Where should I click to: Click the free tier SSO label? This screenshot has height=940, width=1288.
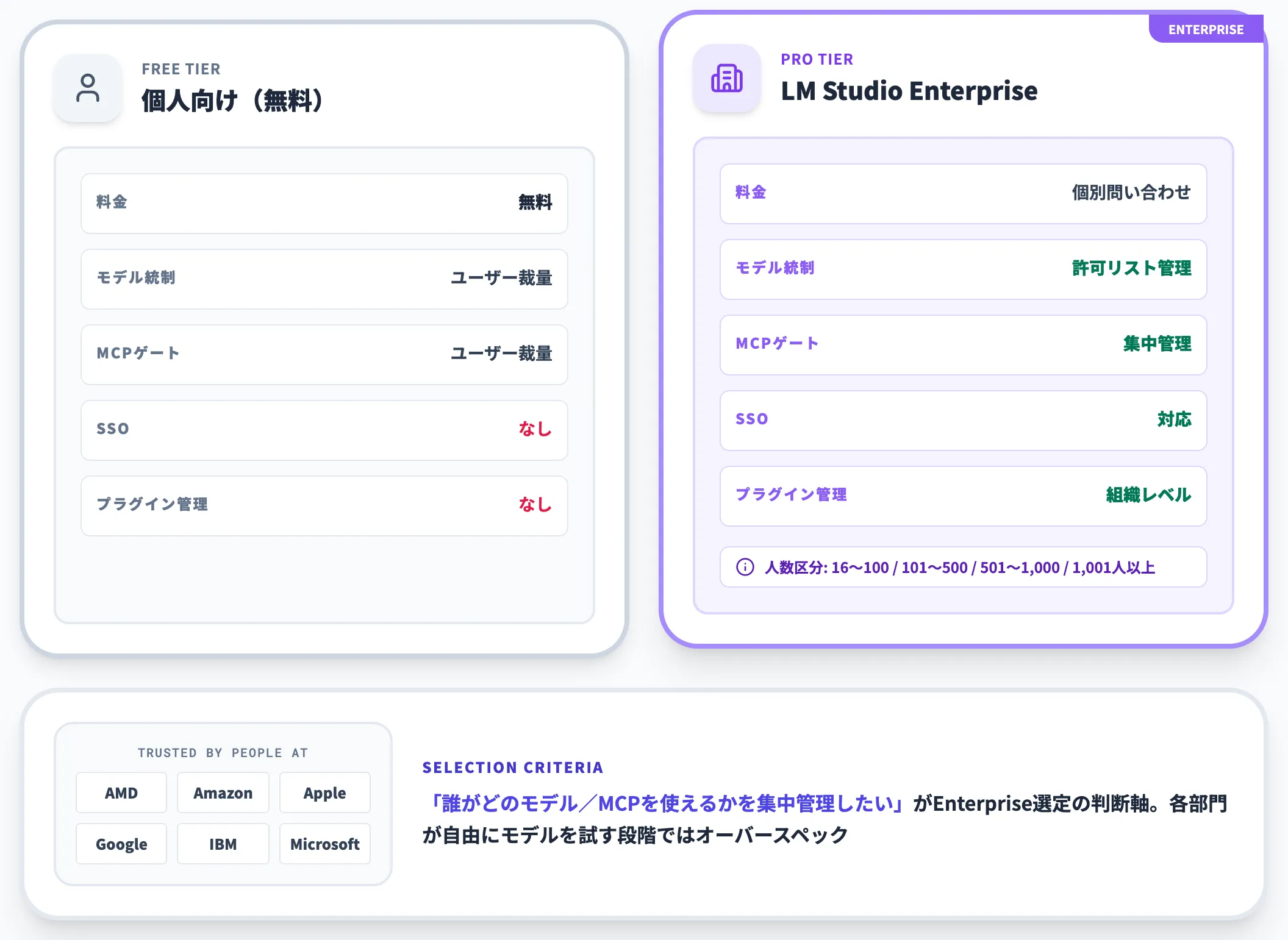tap(113, 429)
